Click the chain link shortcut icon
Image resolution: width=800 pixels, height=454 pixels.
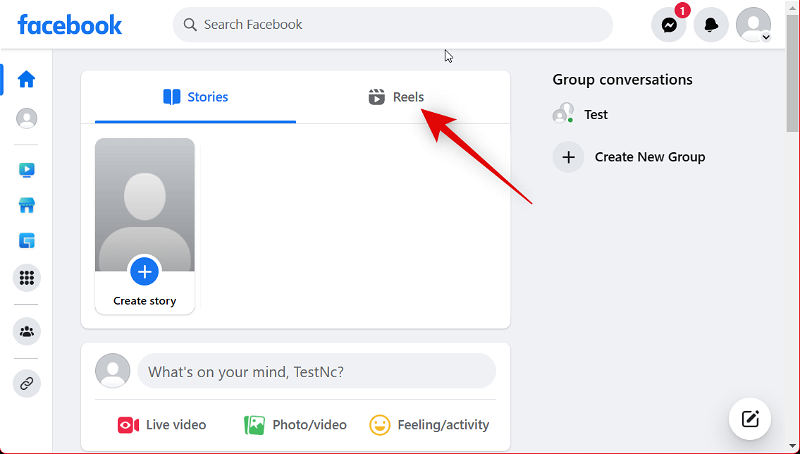tap(27, 383)
